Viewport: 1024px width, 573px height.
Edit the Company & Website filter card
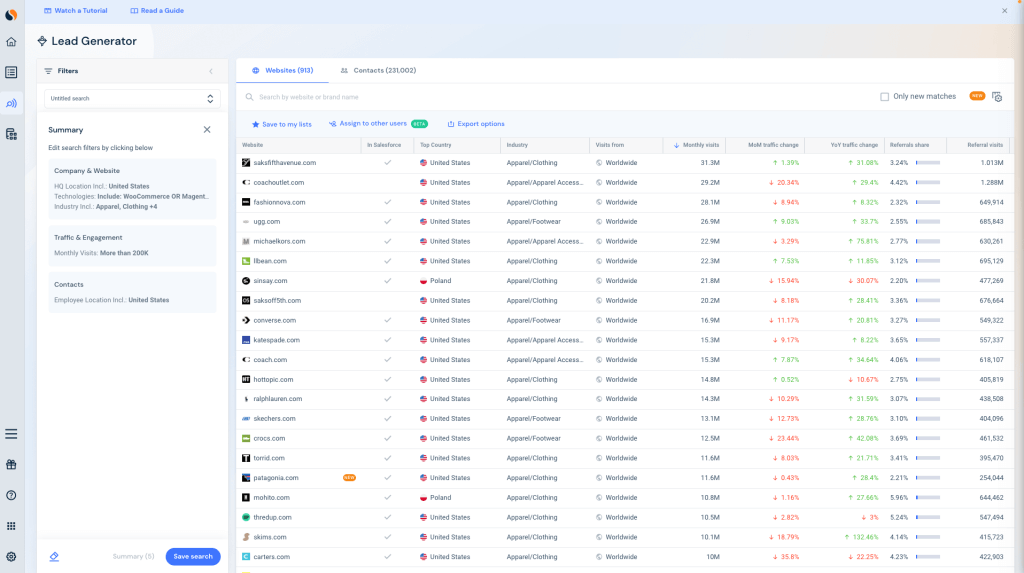pos(132,188)
